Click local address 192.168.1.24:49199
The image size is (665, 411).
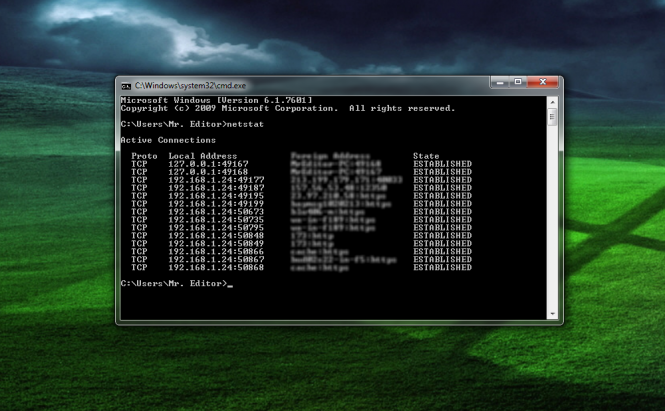[216, 204]
